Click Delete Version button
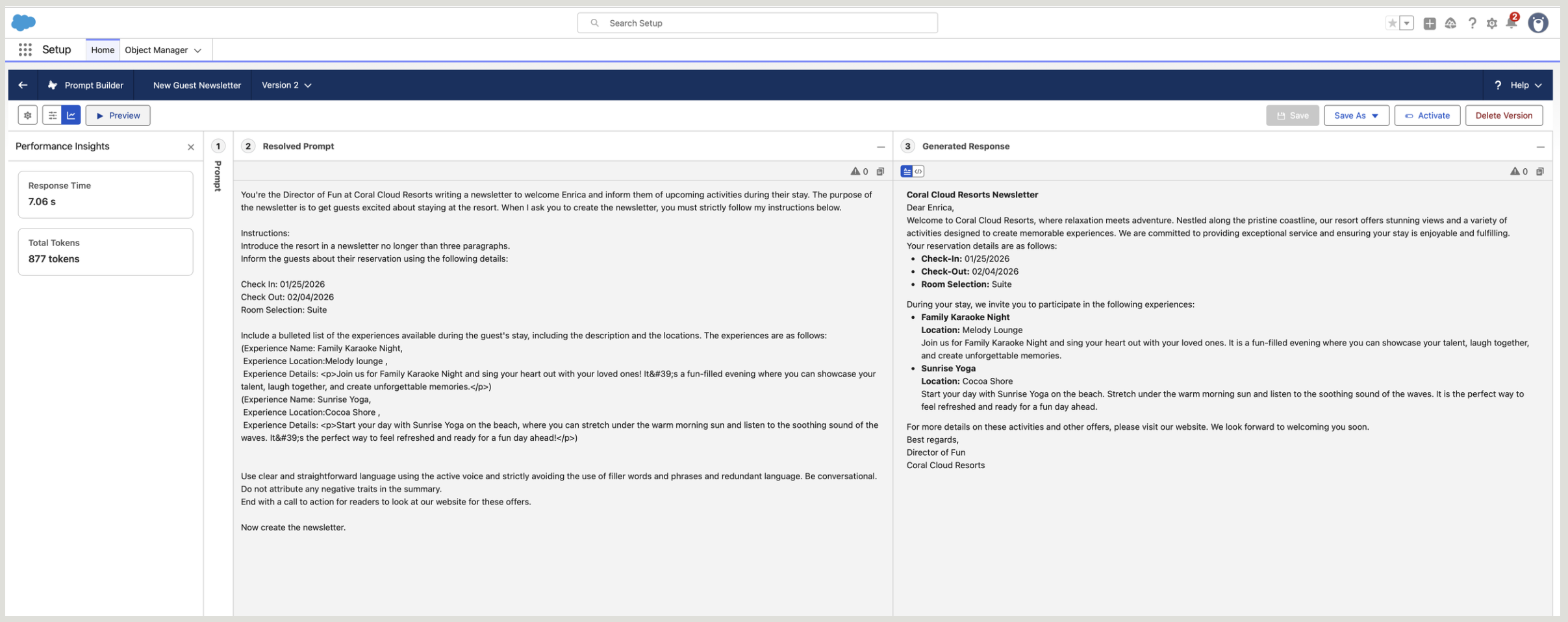The width and height of the screenshot is (1568, 622). tap(1504, 116)
